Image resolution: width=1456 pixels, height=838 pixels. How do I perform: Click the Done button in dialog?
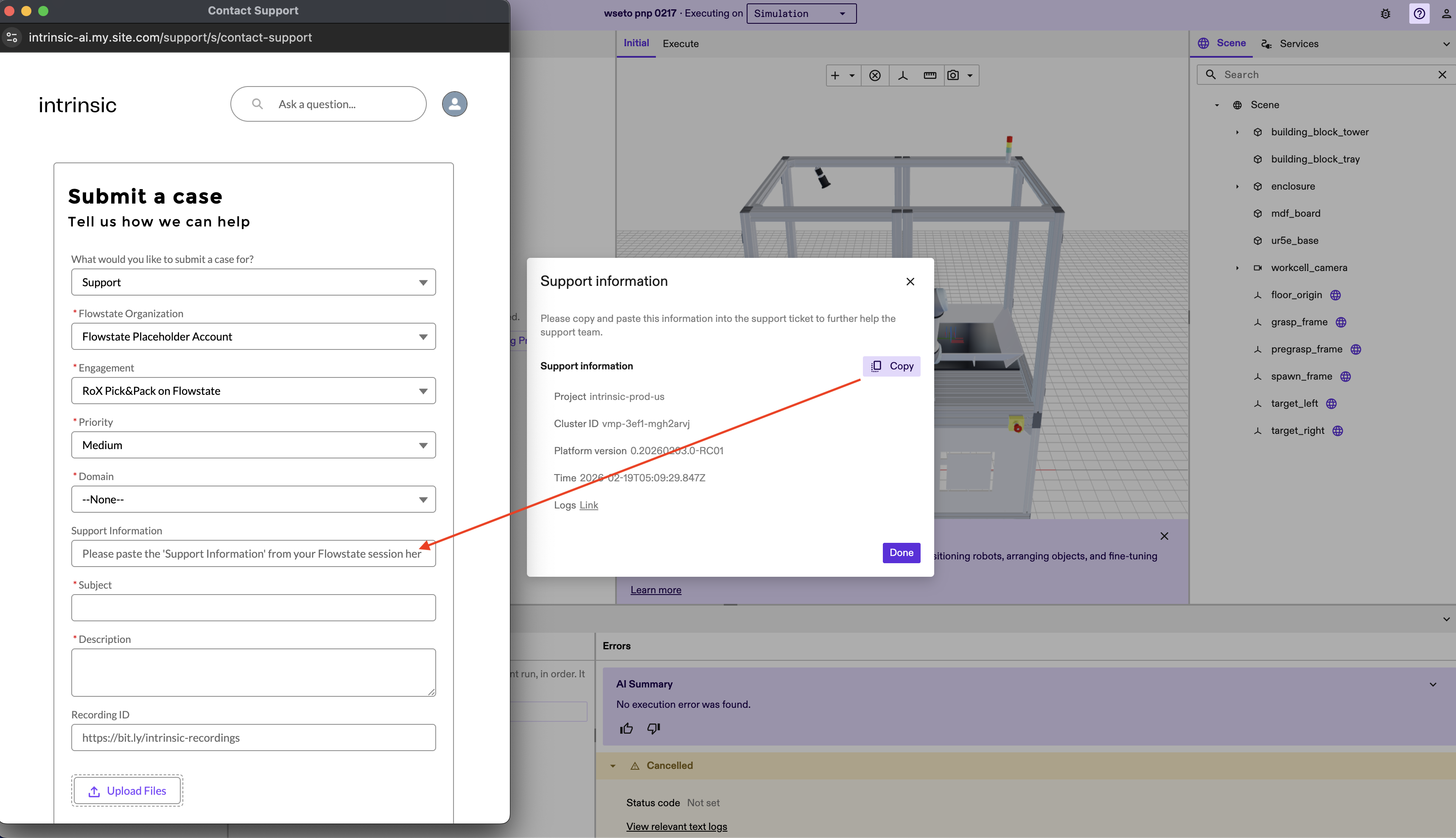[x=901, y=553]
